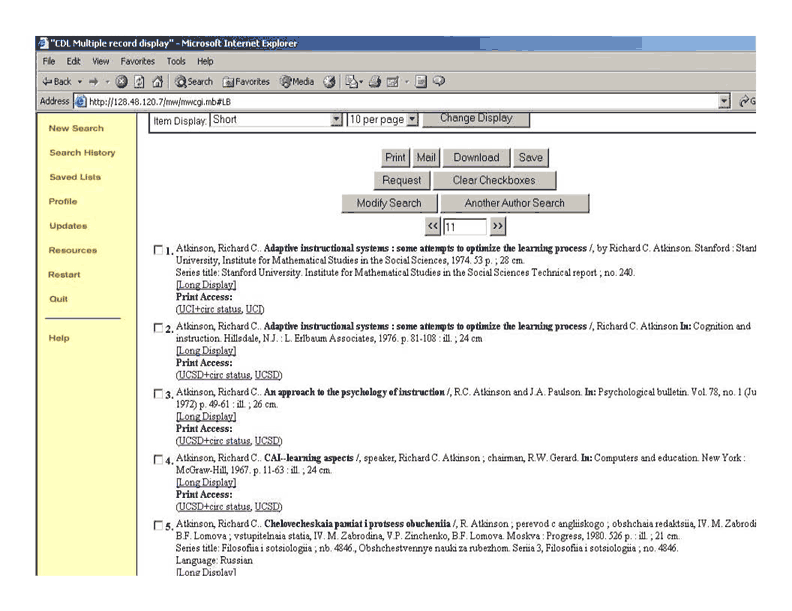Open the 10 per page dropdown
This screenshot has width=792, height=611.
coord(383,120)
